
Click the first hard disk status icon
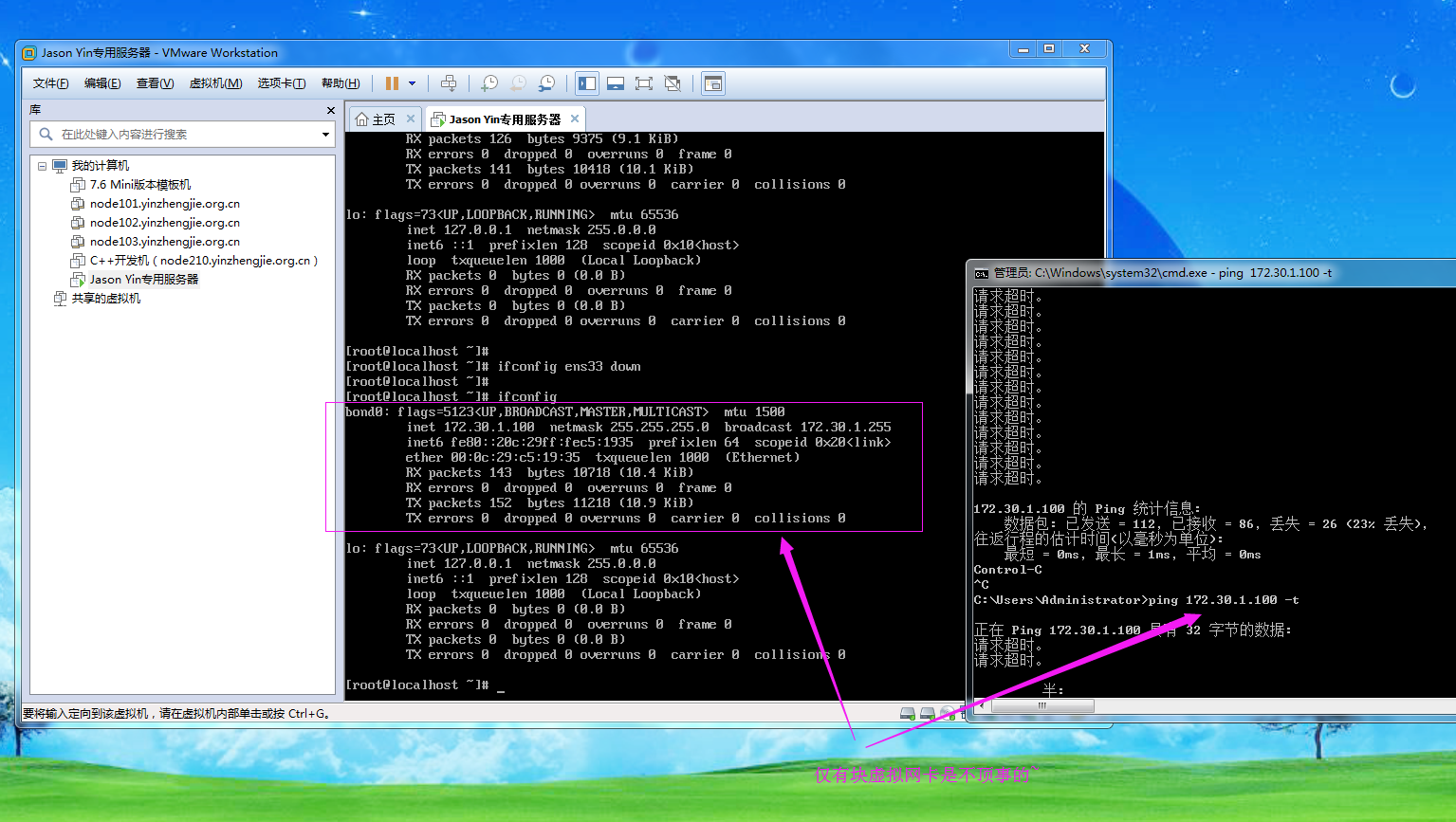pyautogui.click(x=908, y=713)
